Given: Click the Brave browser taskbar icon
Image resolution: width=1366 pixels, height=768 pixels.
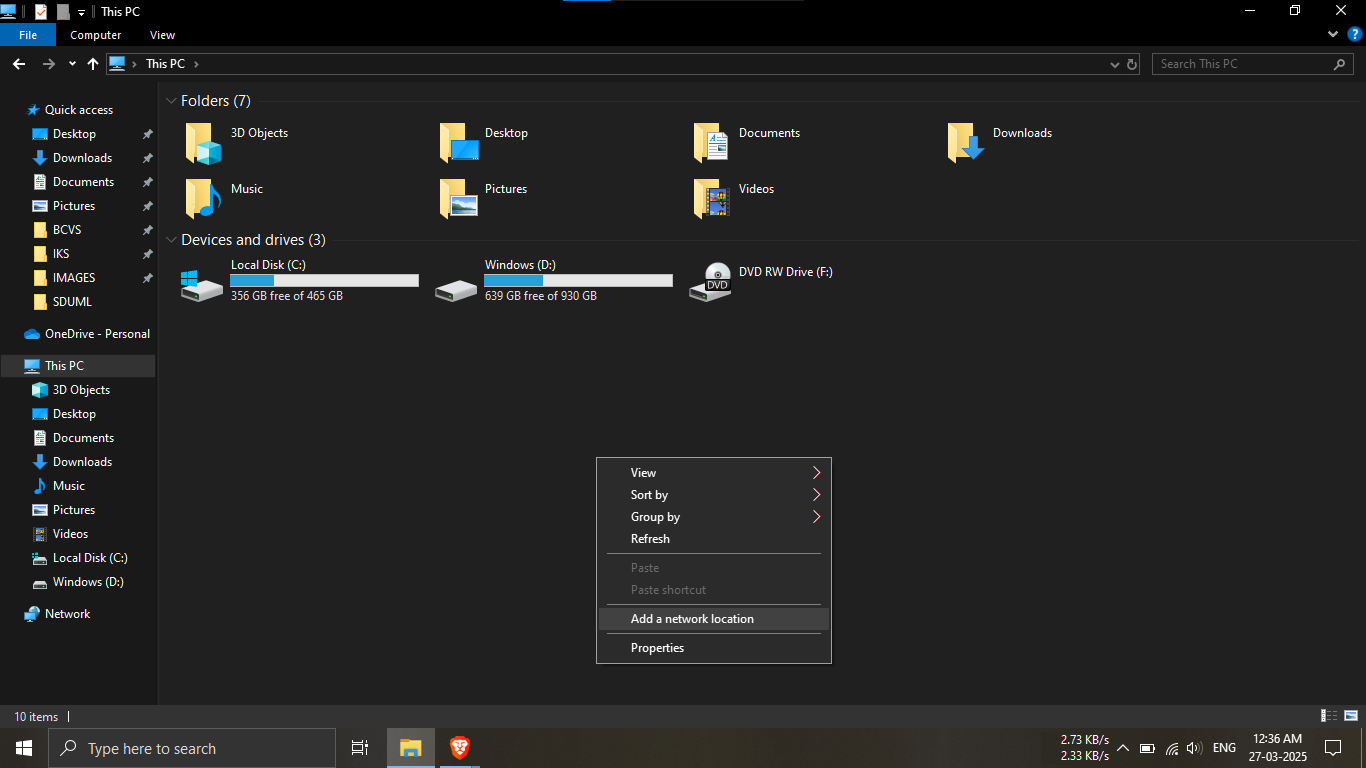Looking at the screenshot, I should pyautogui.click(x=459, y=748).
